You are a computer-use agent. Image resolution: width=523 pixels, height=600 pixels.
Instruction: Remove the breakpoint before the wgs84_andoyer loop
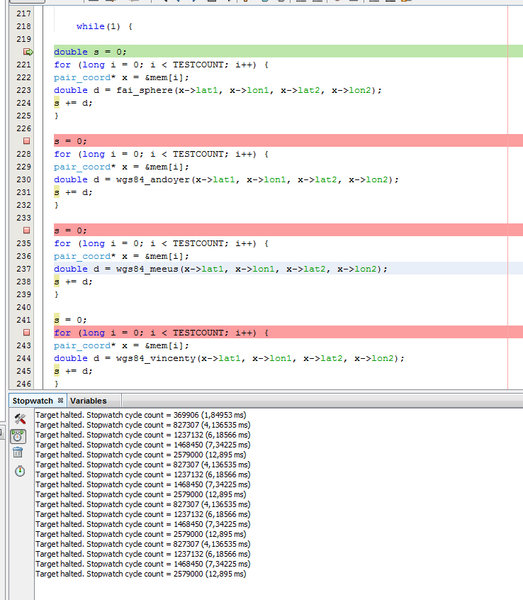tap(26, 141)
